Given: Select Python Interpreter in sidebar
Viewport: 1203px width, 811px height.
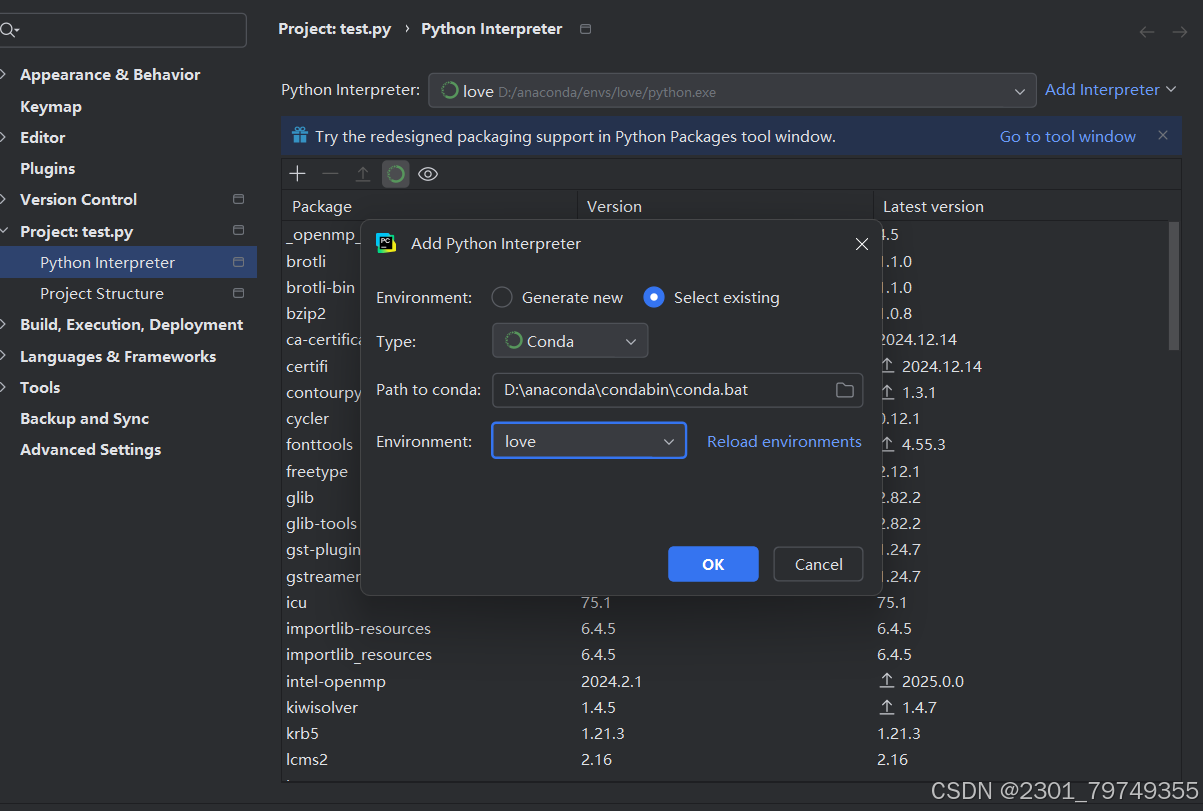Looking at the screenshot, I should 128,262.
